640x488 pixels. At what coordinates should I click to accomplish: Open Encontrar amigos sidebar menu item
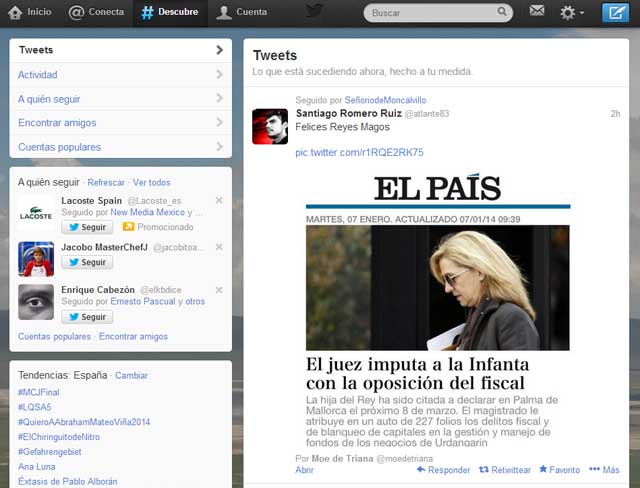120,122
